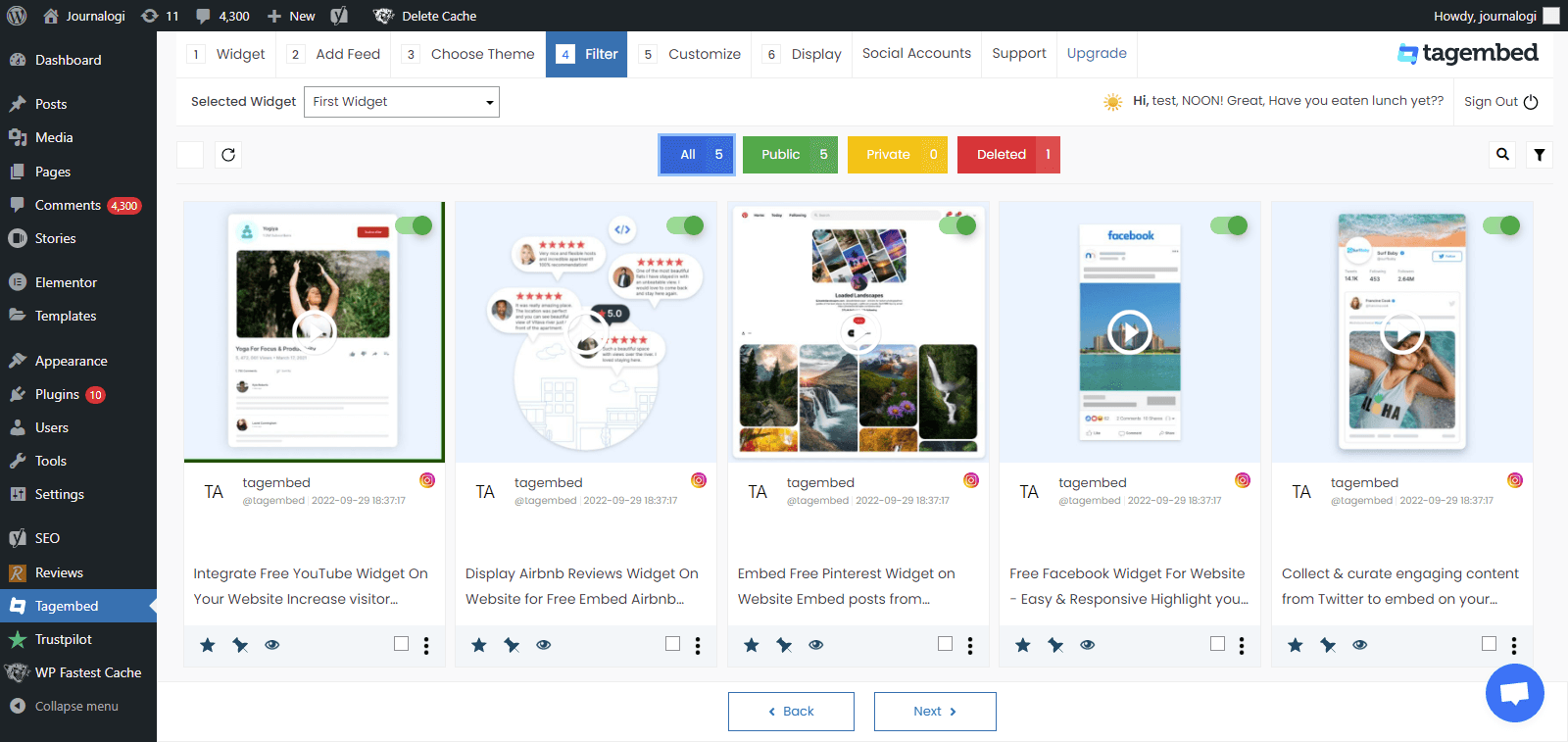This screenshot has height=742, width=1568.
Task: Open three-dot menu on Pinterest Widget card
Action: 970,645
